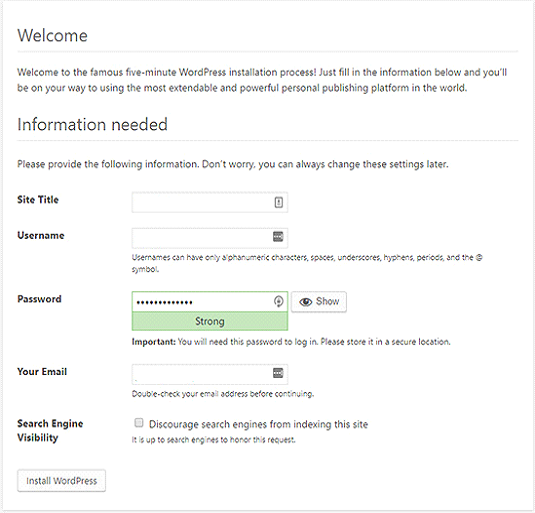The image size is (535, 513).
Task: Check Discourage search engines from indexing
Action: pos(139,423)
